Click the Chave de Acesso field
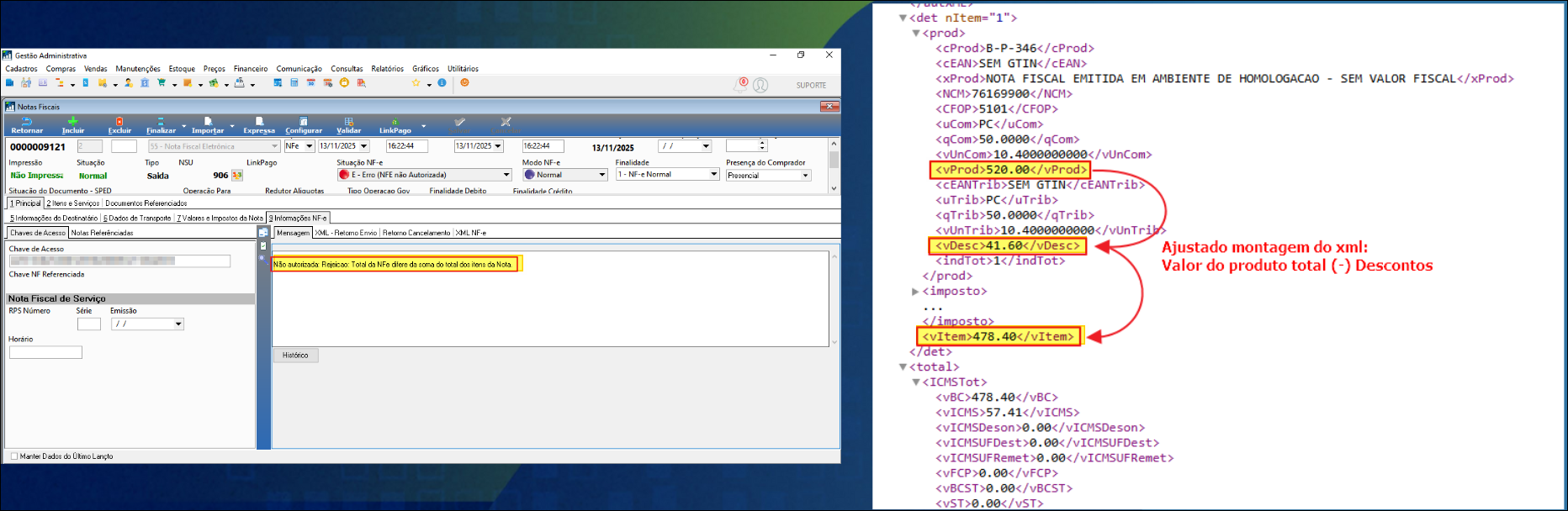1568x511 pixels. (x=119, y=261)
